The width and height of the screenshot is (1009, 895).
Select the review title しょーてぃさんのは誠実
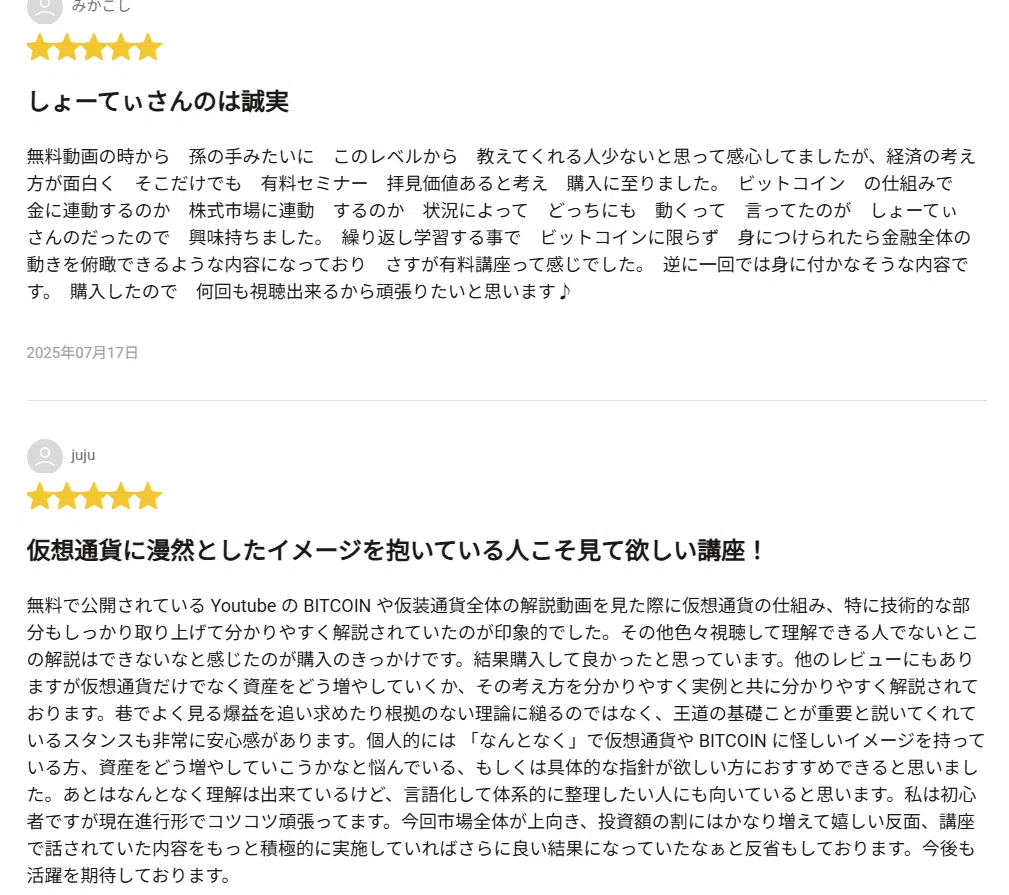point(158,102)
